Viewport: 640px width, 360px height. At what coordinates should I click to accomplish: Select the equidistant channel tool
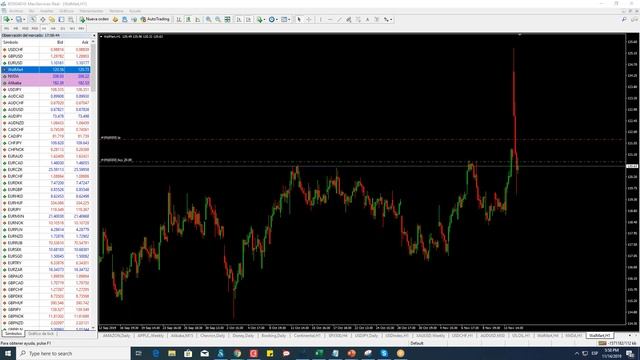point(349,19)
